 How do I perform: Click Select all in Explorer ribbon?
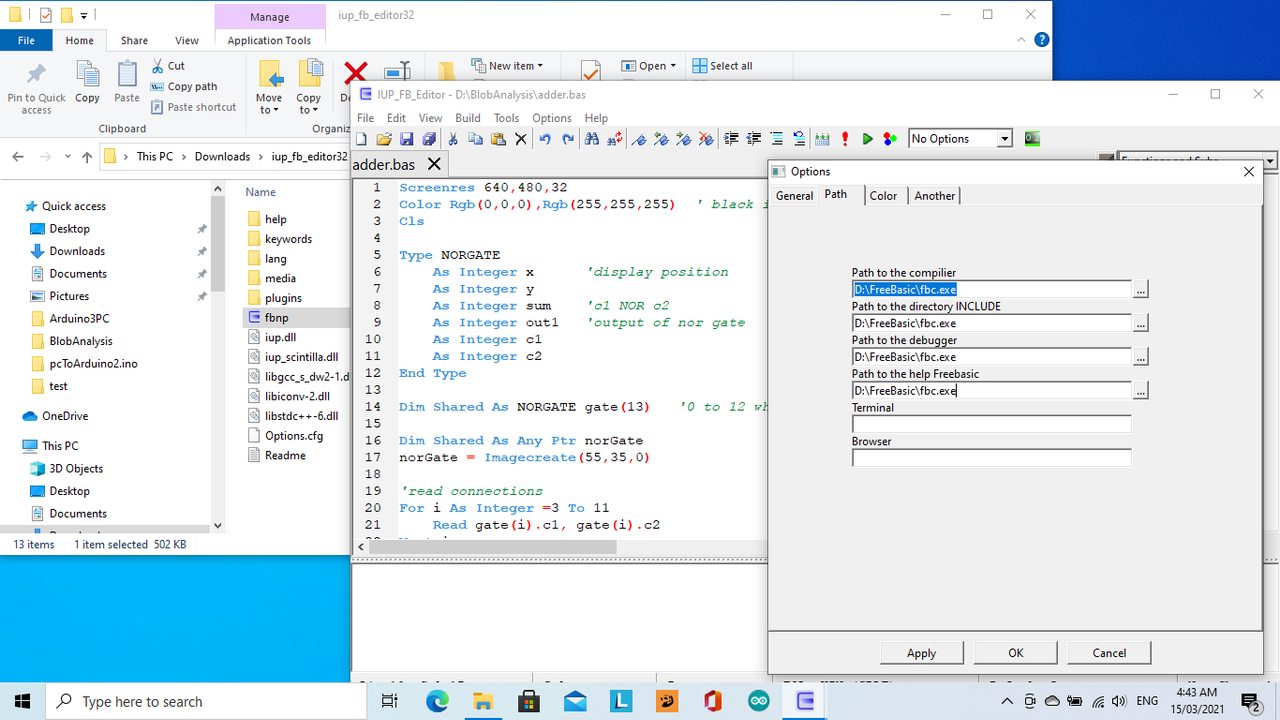(x=722, y=66)
